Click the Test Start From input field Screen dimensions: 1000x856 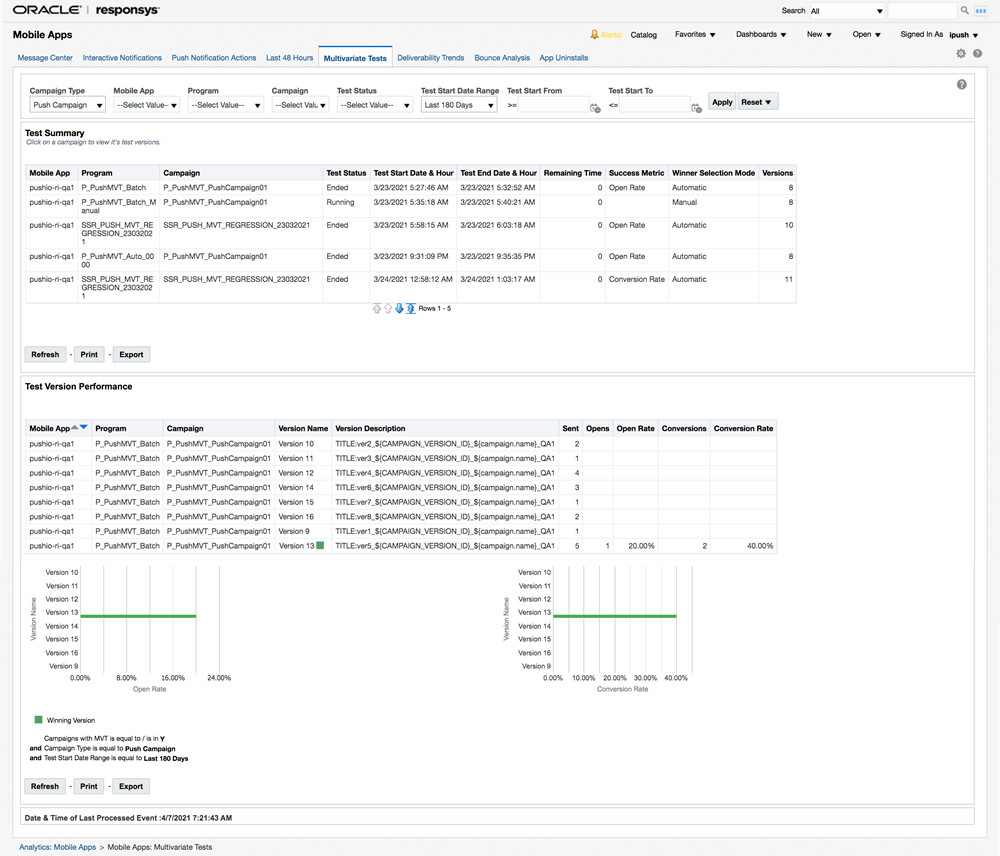click(553, 105)
